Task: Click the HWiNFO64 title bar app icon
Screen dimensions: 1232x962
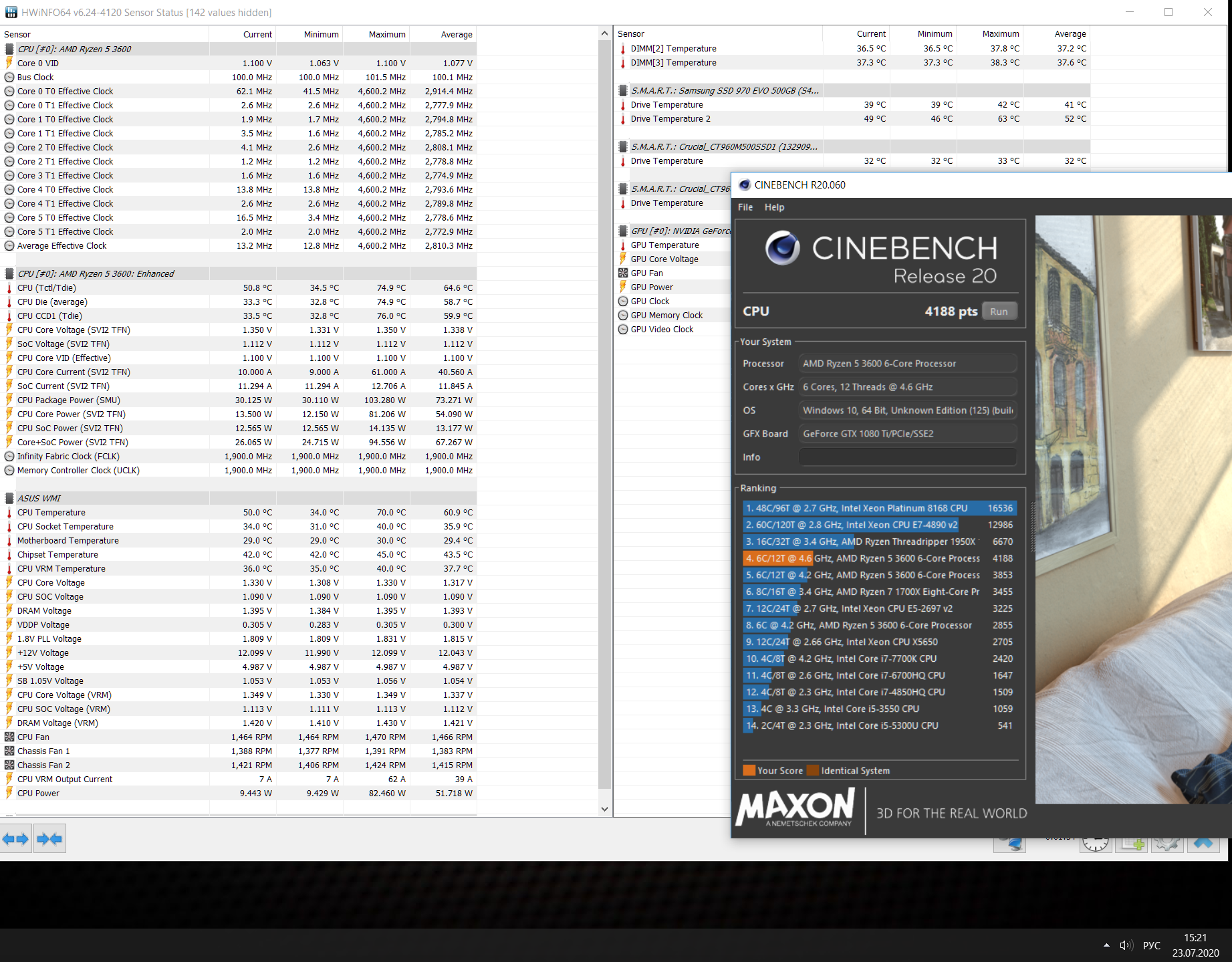Action: click(11, 12)
